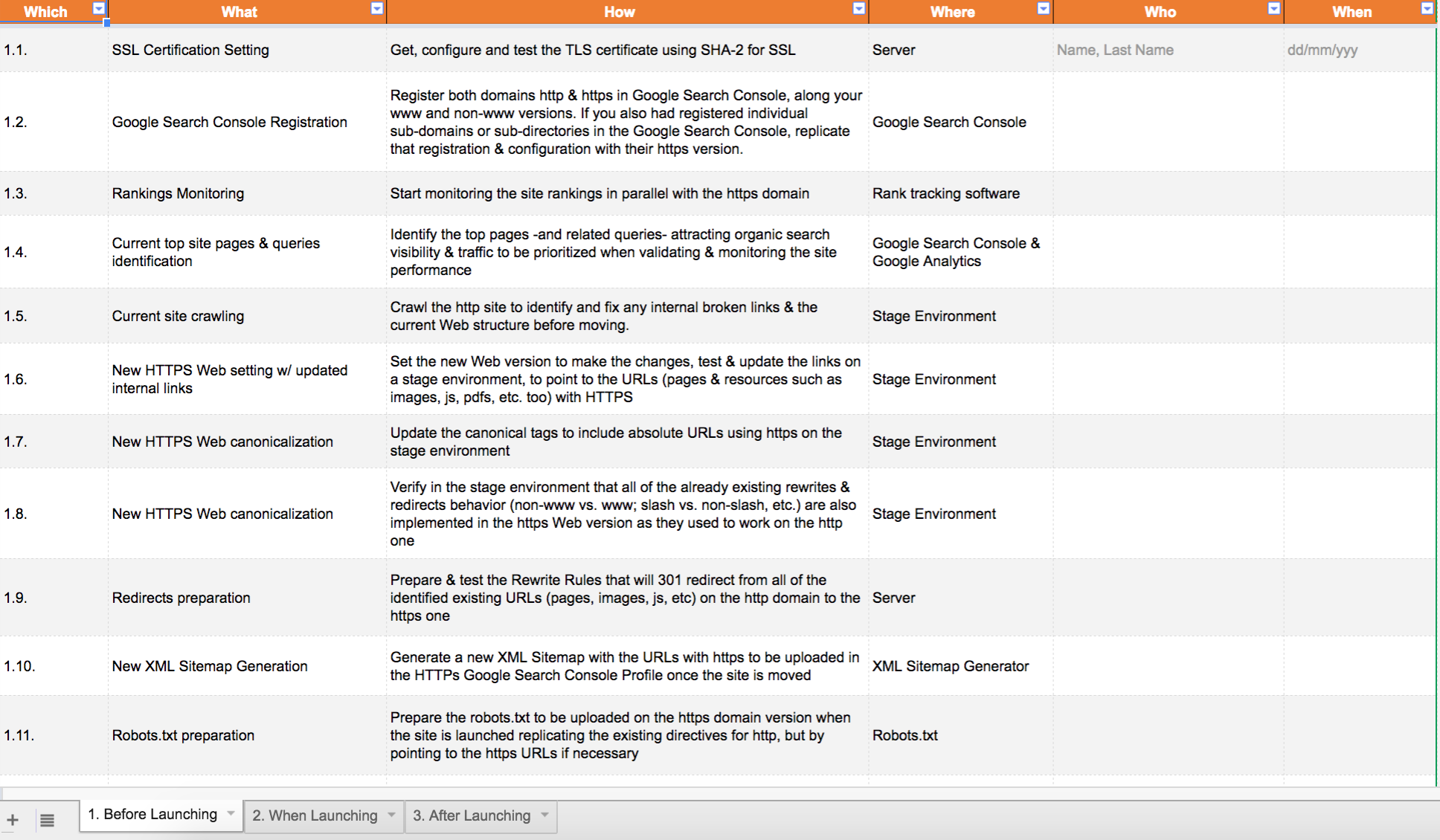Expand the After Launching tab menu arrow

tap(544, 815)
